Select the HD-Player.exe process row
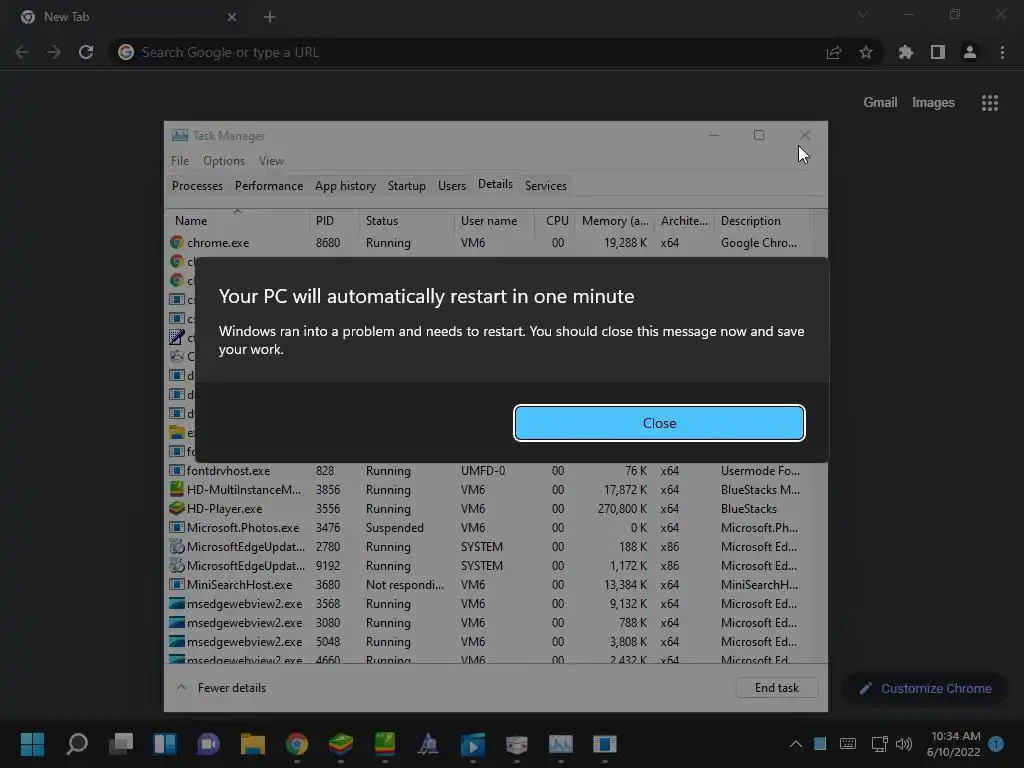The image size is (1024, 768). (488, 509)
